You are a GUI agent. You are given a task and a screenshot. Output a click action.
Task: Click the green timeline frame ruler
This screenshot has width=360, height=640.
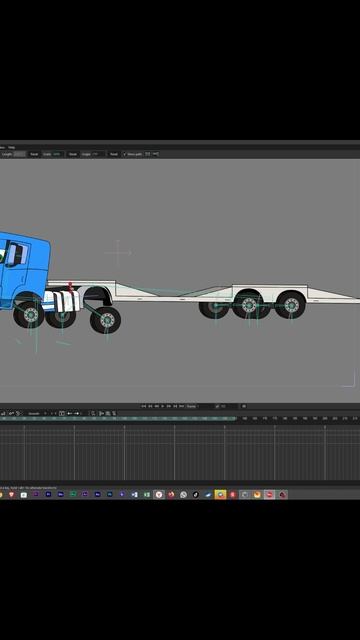pyautogui.click(x=118, y=419)
